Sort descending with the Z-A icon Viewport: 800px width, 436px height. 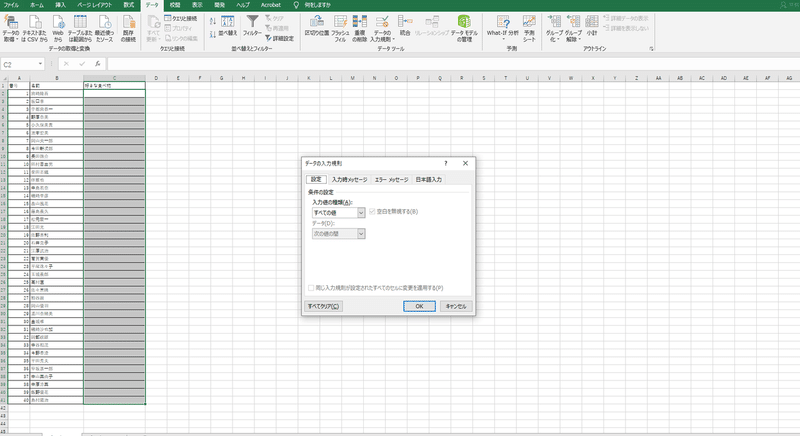pos(213,34)
